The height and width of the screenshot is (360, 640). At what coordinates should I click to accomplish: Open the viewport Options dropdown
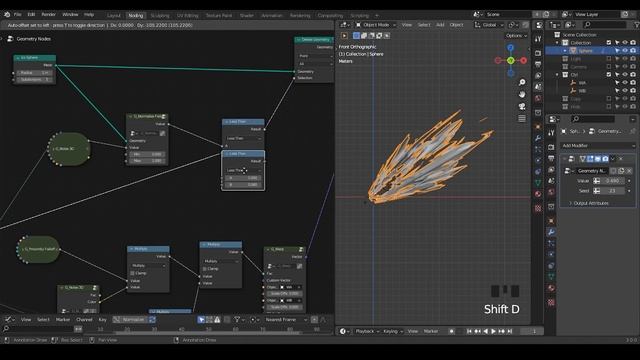coord(516,36)
